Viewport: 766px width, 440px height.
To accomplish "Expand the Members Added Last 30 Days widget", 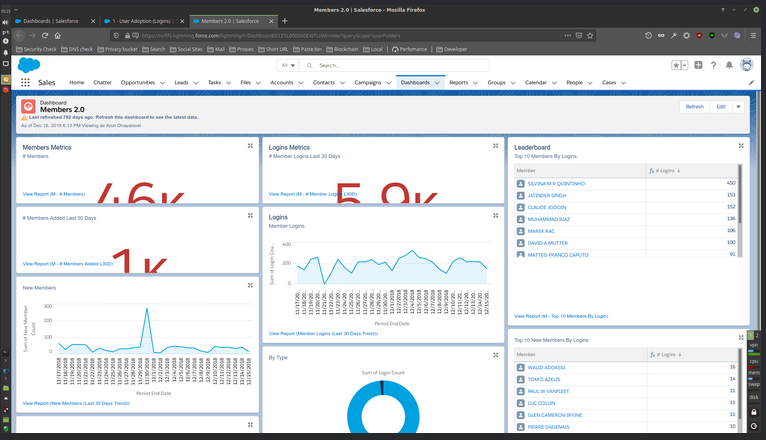I will coord(250,215).
